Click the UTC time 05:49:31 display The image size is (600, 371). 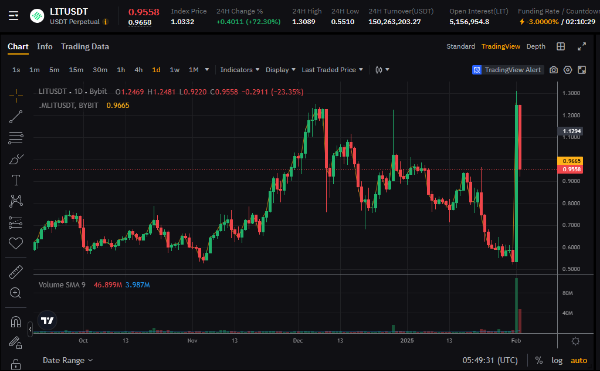click(490, 360)
